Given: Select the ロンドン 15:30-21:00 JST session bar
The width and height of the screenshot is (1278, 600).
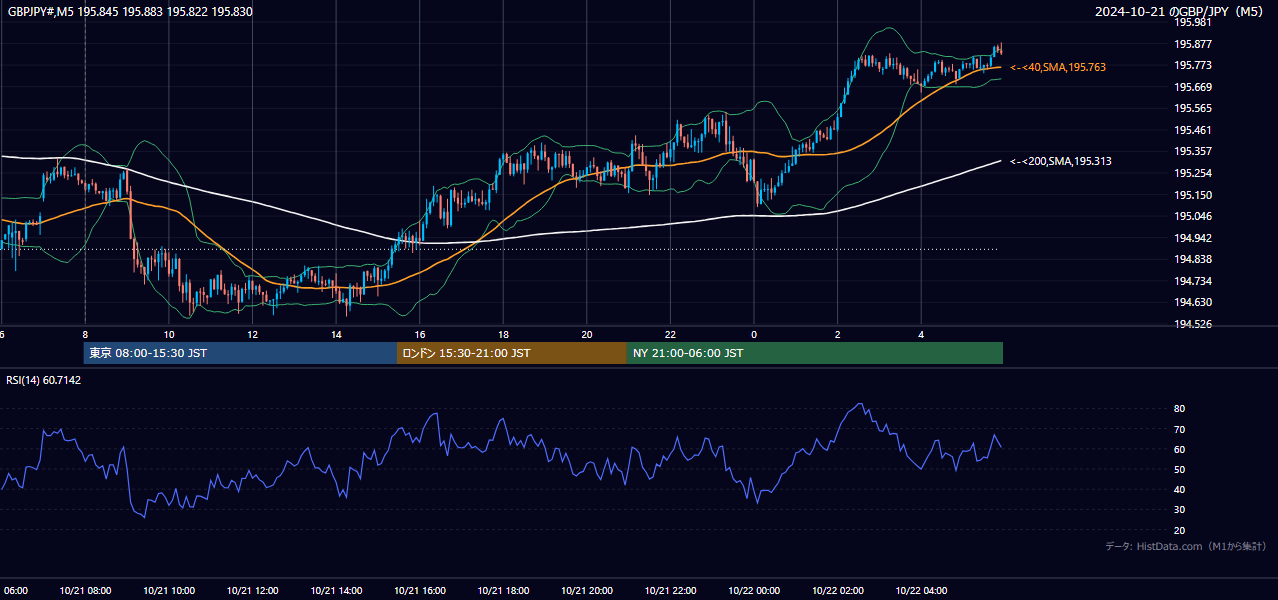Looking at the screenshot, I should click(512, 353).
